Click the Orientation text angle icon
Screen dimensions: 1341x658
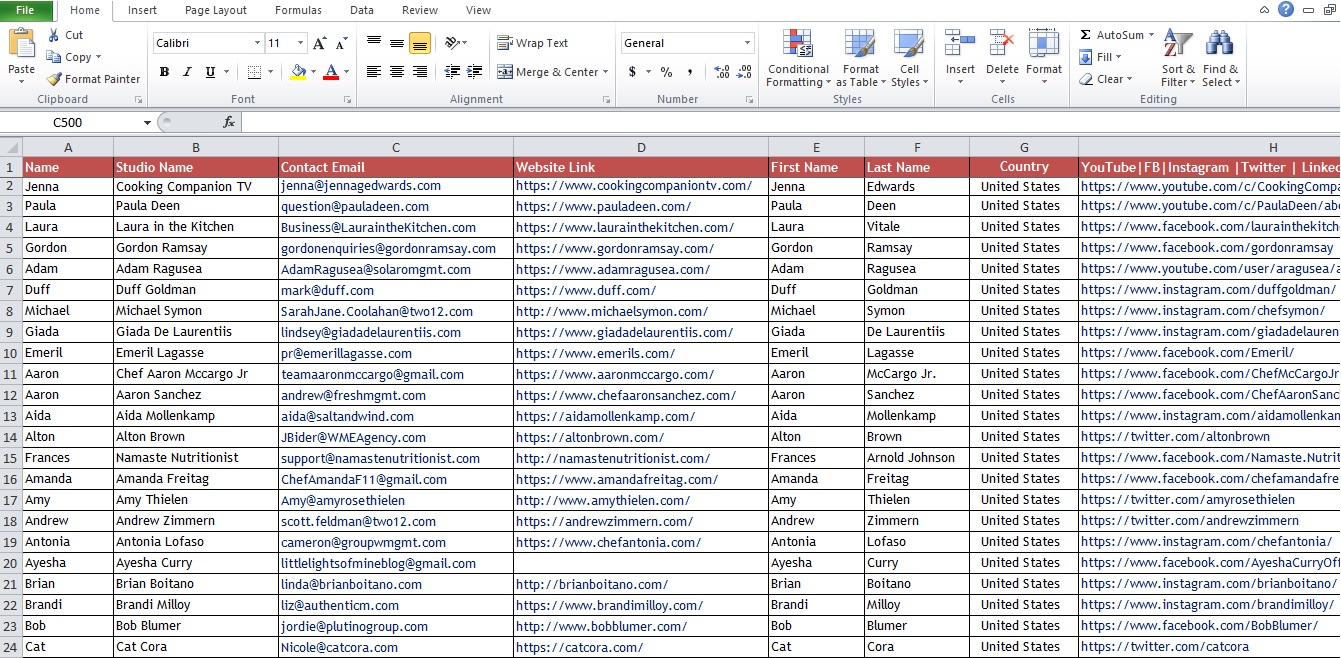coord(452,42)
